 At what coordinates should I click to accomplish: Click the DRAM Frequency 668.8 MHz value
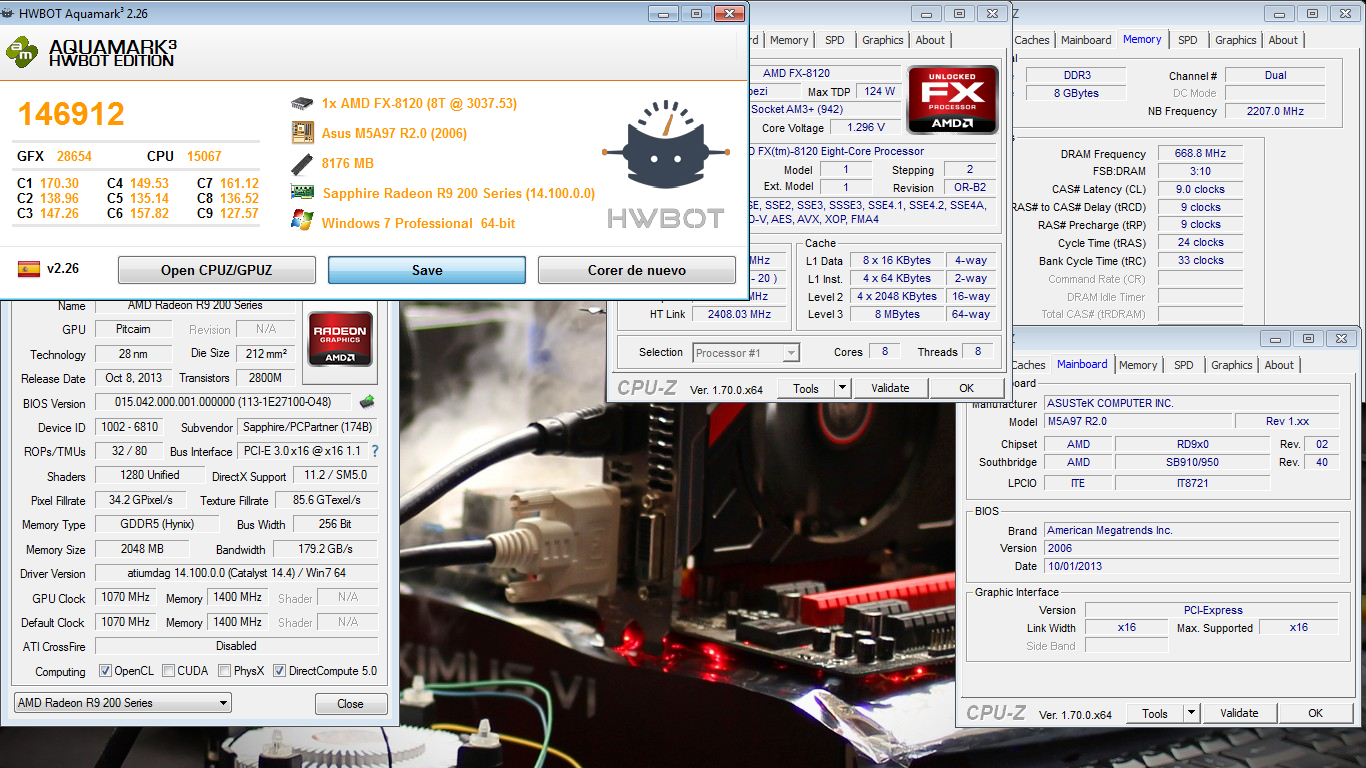tap(1200, 154)
